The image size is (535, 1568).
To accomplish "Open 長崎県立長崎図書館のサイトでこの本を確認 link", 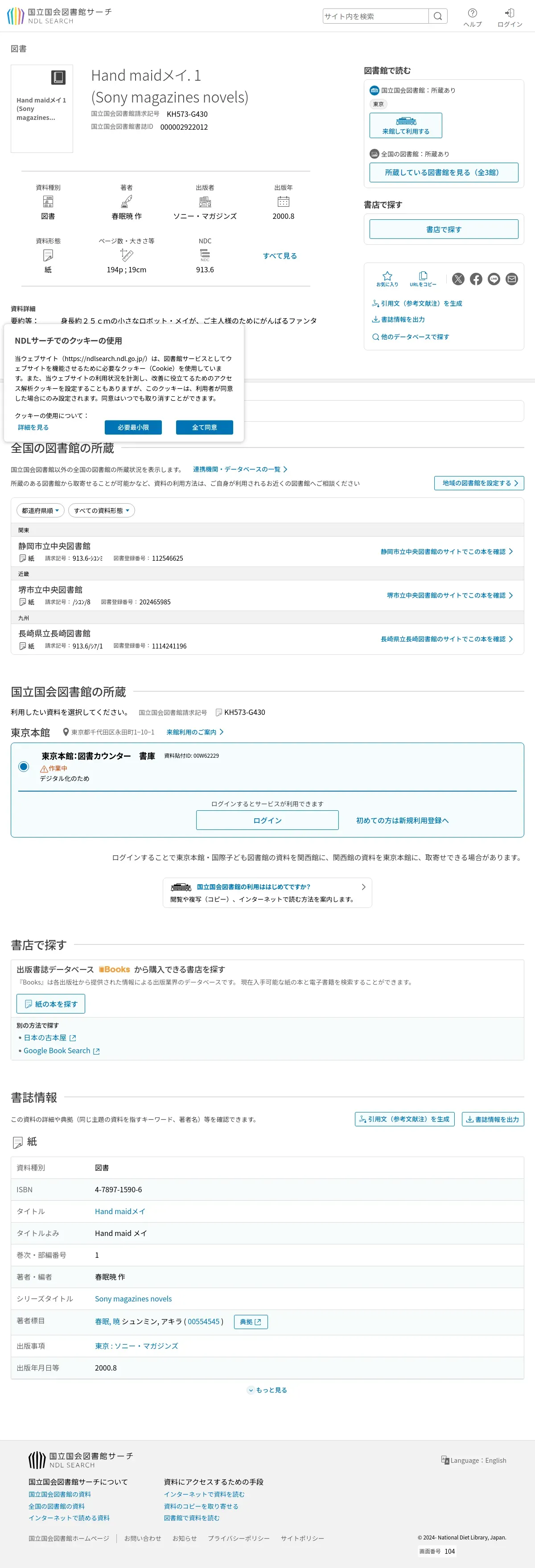I will 447,639.
